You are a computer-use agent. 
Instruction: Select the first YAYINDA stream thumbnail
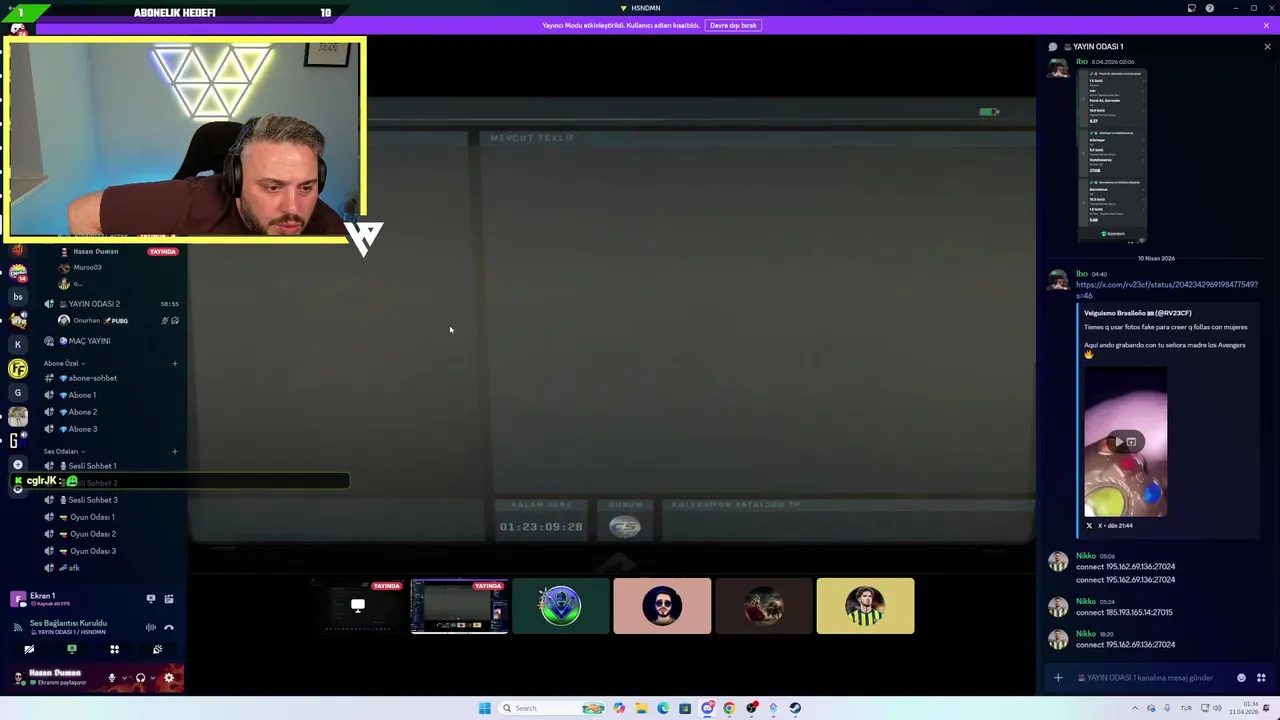coord(357,606)
